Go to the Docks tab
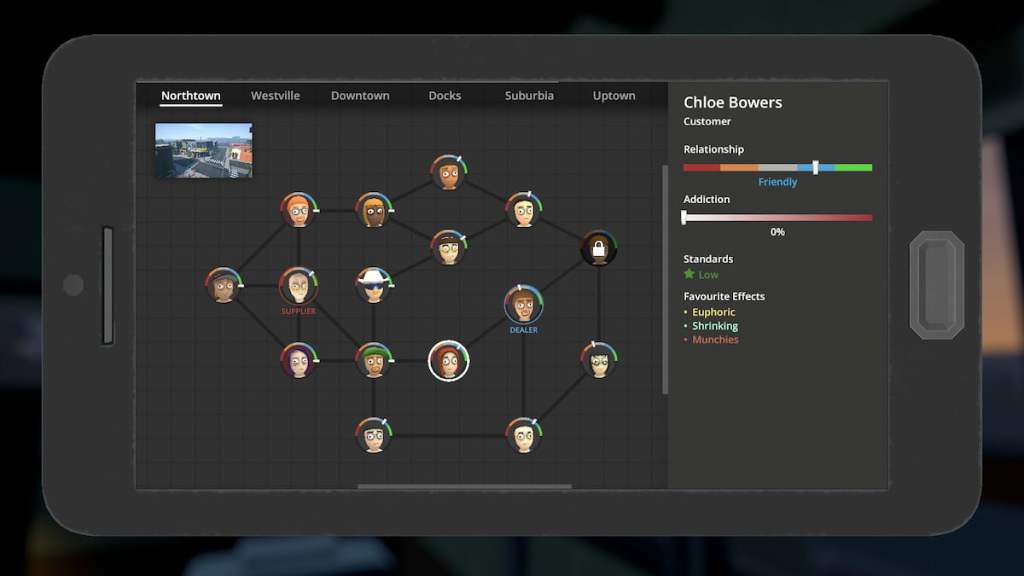The image size is (1024, 576). [444, 96]
